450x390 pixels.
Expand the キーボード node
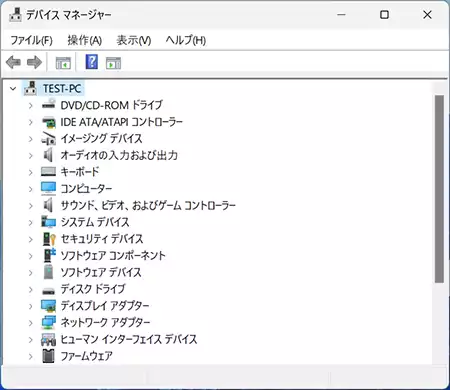(x=31, y=172)
